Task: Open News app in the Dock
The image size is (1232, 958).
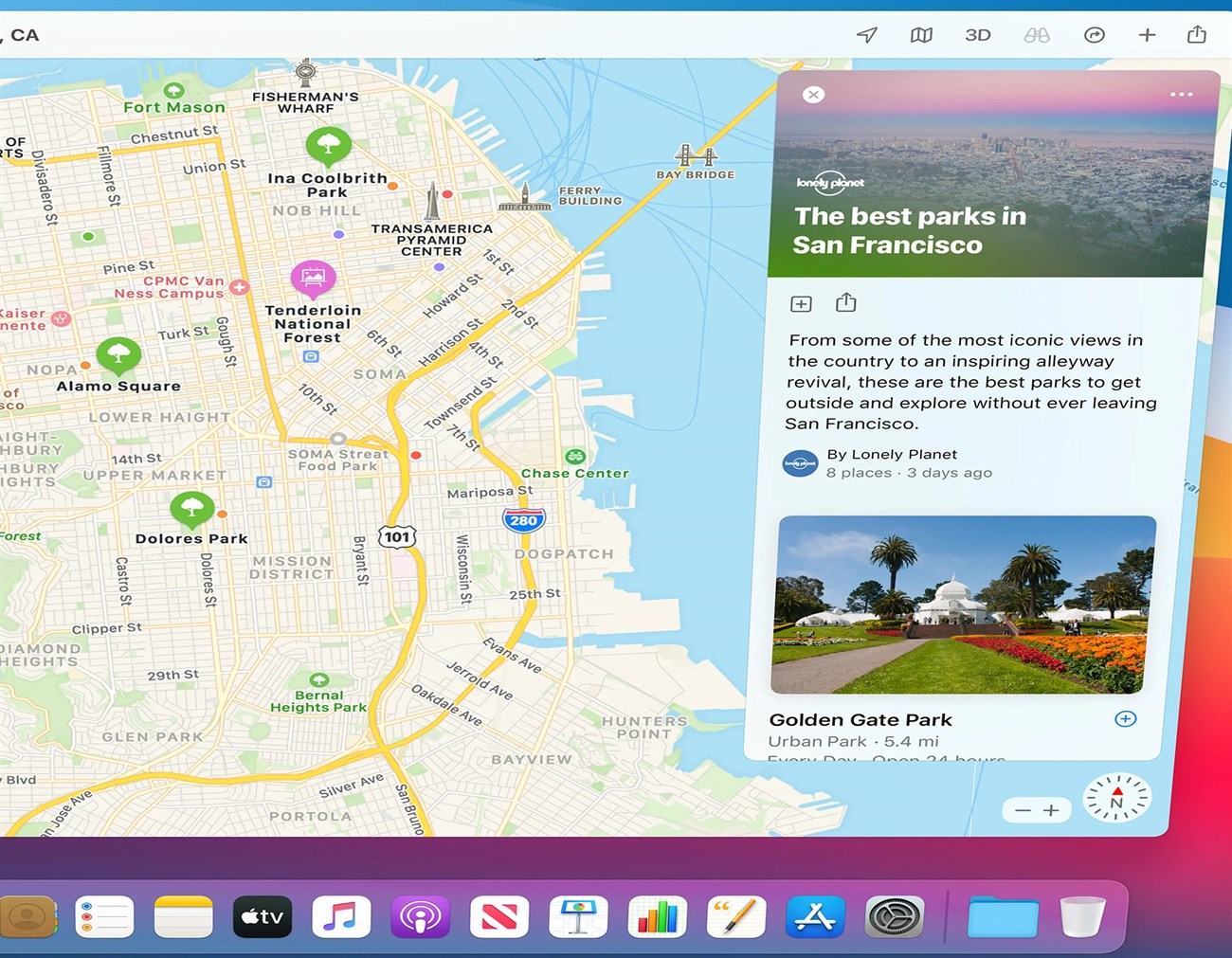Action: tap(499, 916)
